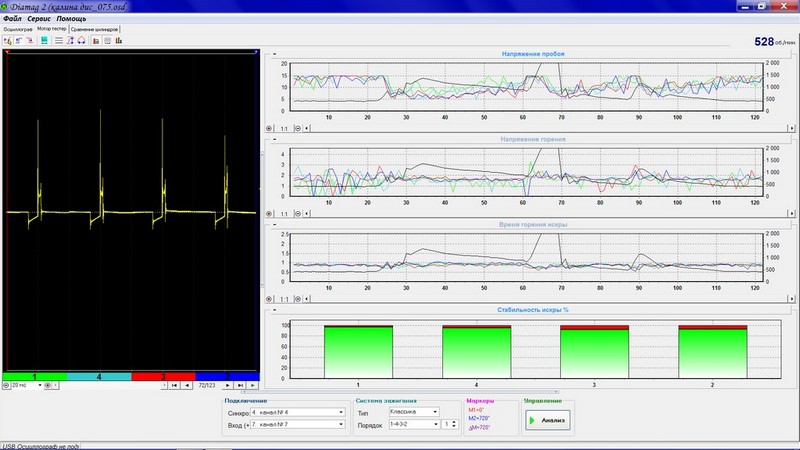Open the Тип Классика dropdown
Image resolution: width=800 pixels, height=450 pixels.
[x=414, y=412]
